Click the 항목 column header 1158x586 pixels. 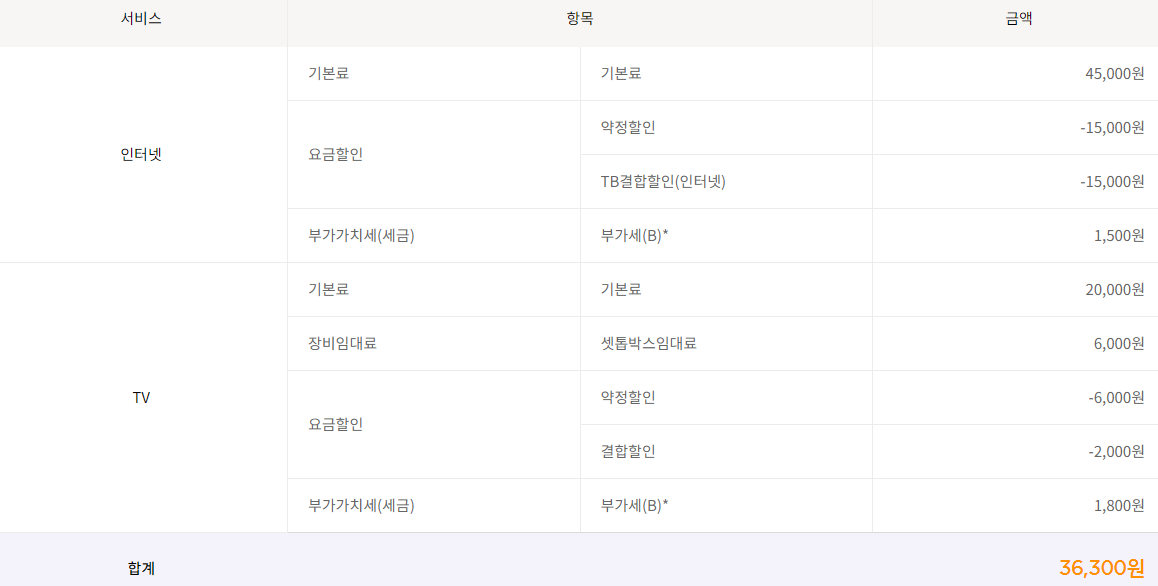point(579,19)
